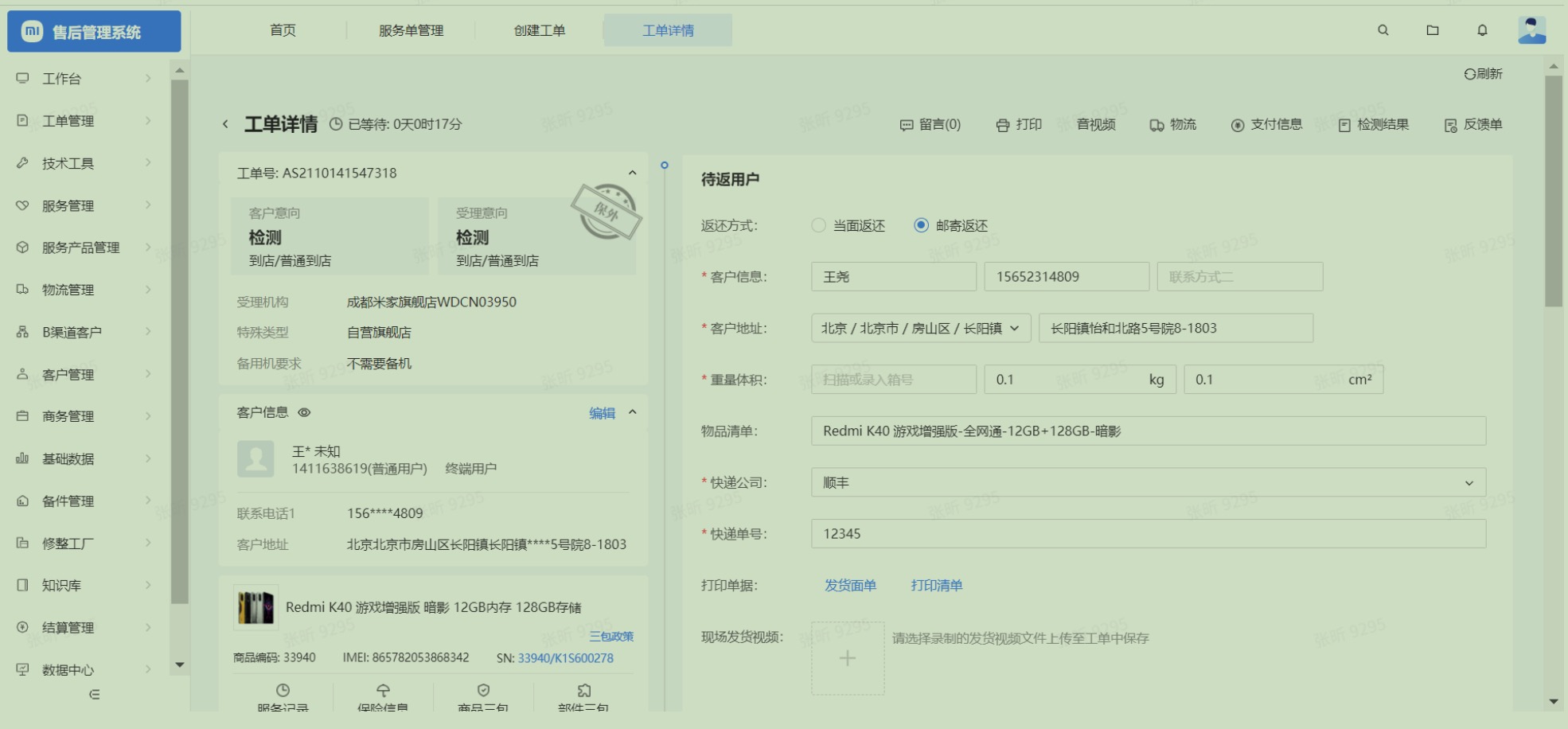1568x729 pixels.
Task: Click the sidebar vertical scrollbar
Action: [x=180, y=342]
